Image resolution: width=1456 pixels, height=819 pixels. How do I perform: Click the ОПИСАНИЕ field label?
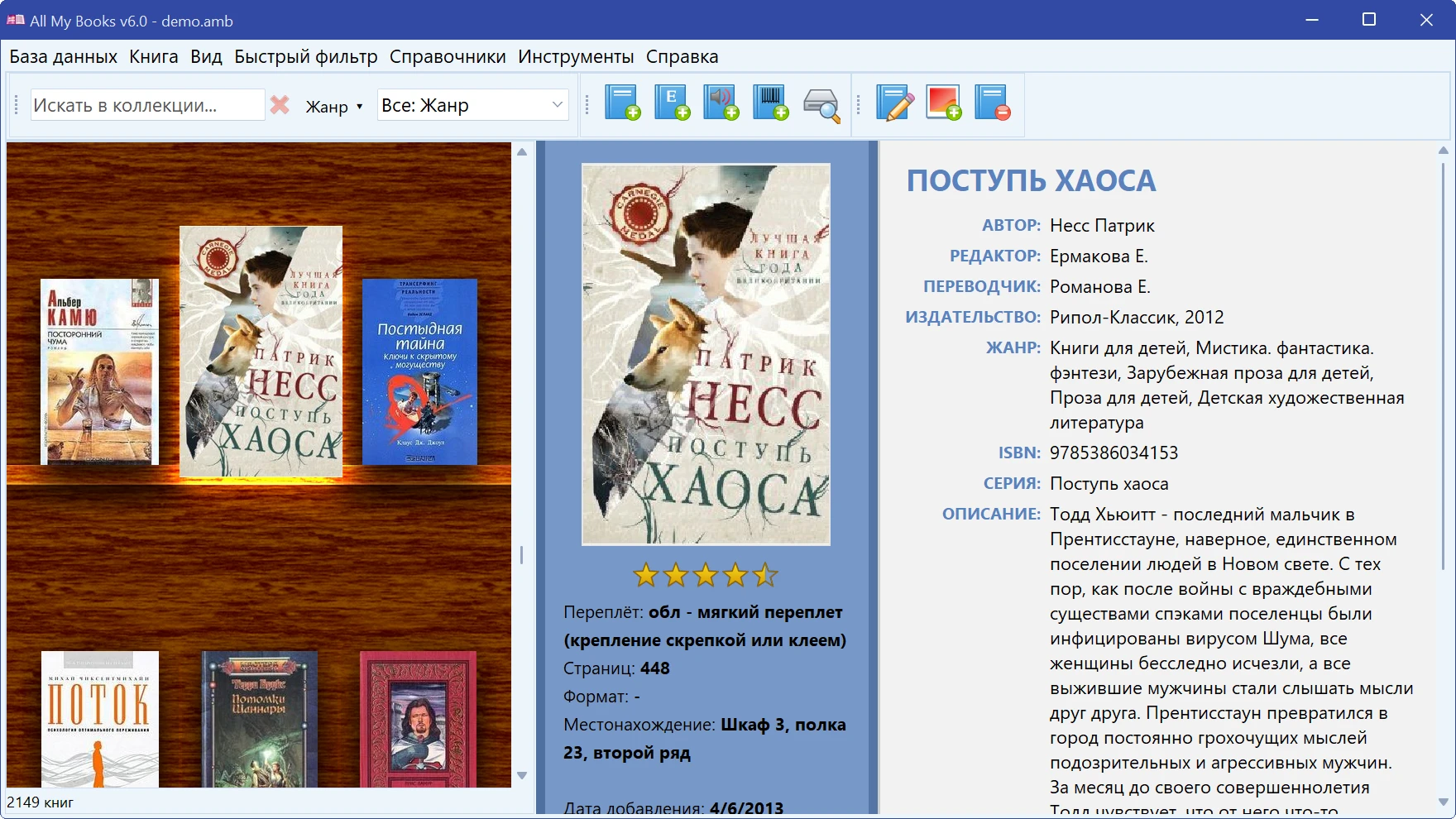(x=991, y=515)
